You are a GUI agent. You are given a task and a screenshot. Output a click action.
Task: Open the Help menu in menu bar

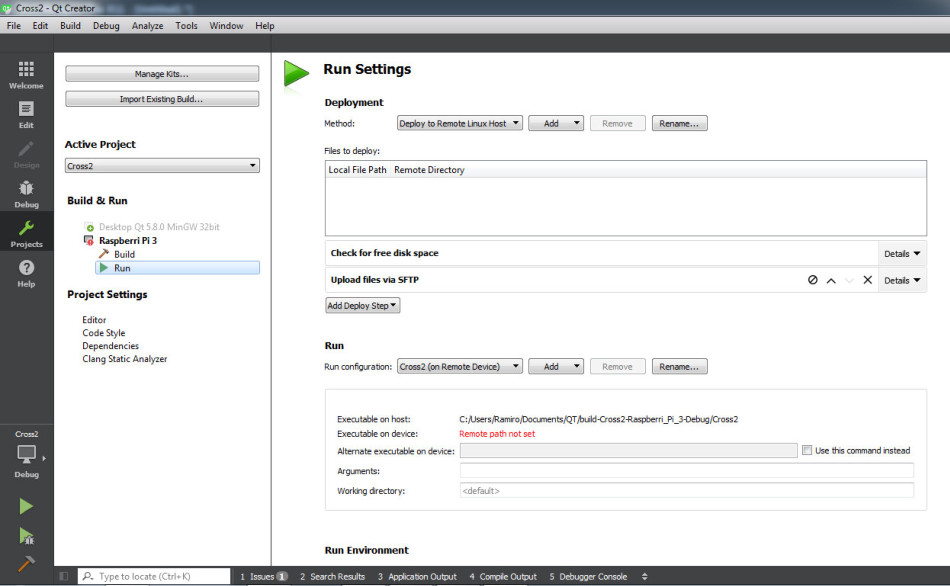pos(264,25)
